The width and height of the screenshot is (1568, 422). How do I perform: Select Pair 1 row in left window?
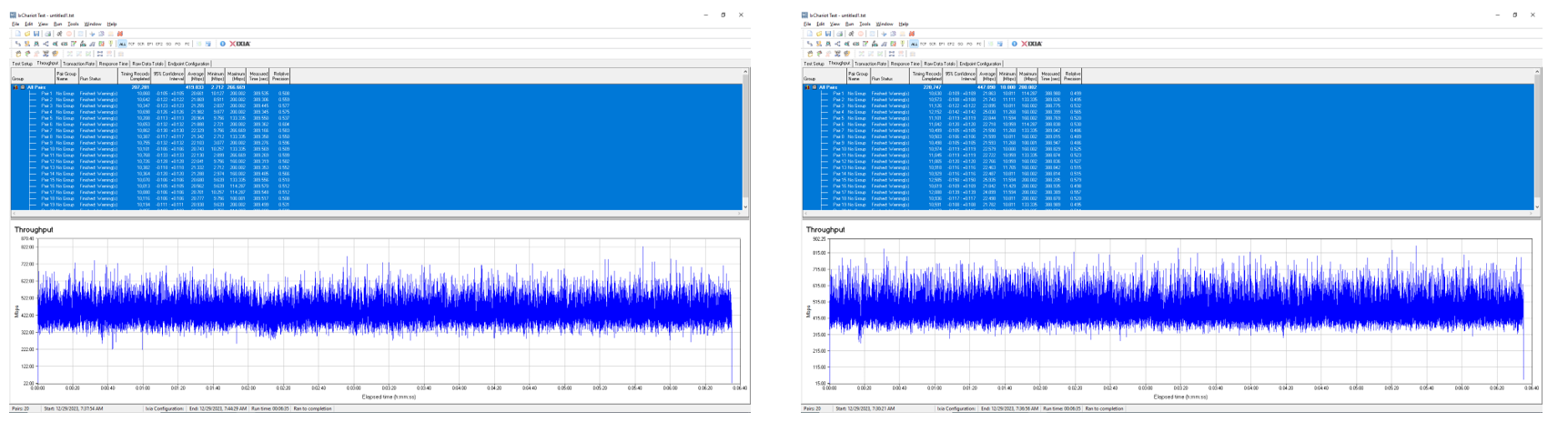coord(377,93)
